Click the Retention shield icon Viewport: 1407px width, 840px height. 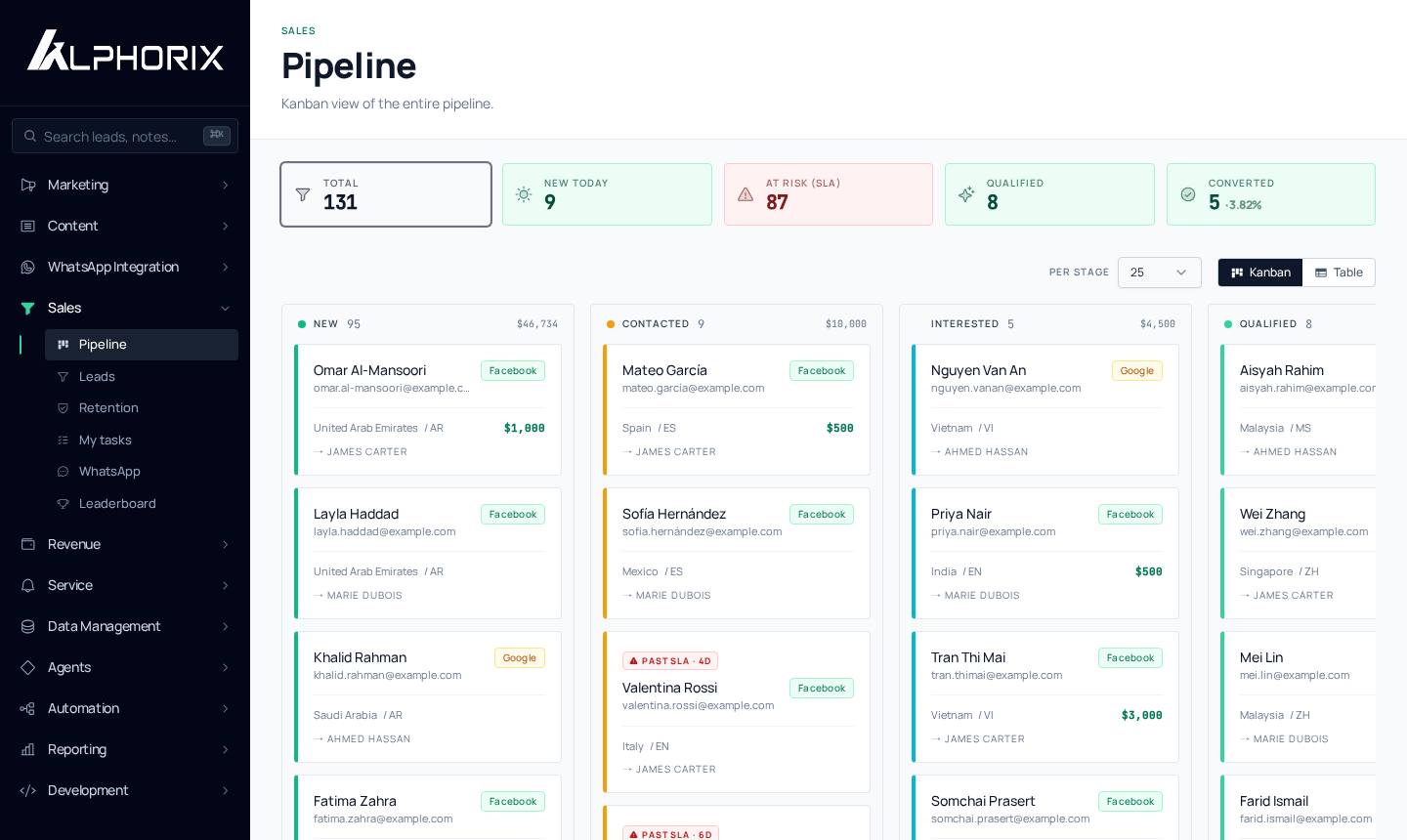[64, 408]
